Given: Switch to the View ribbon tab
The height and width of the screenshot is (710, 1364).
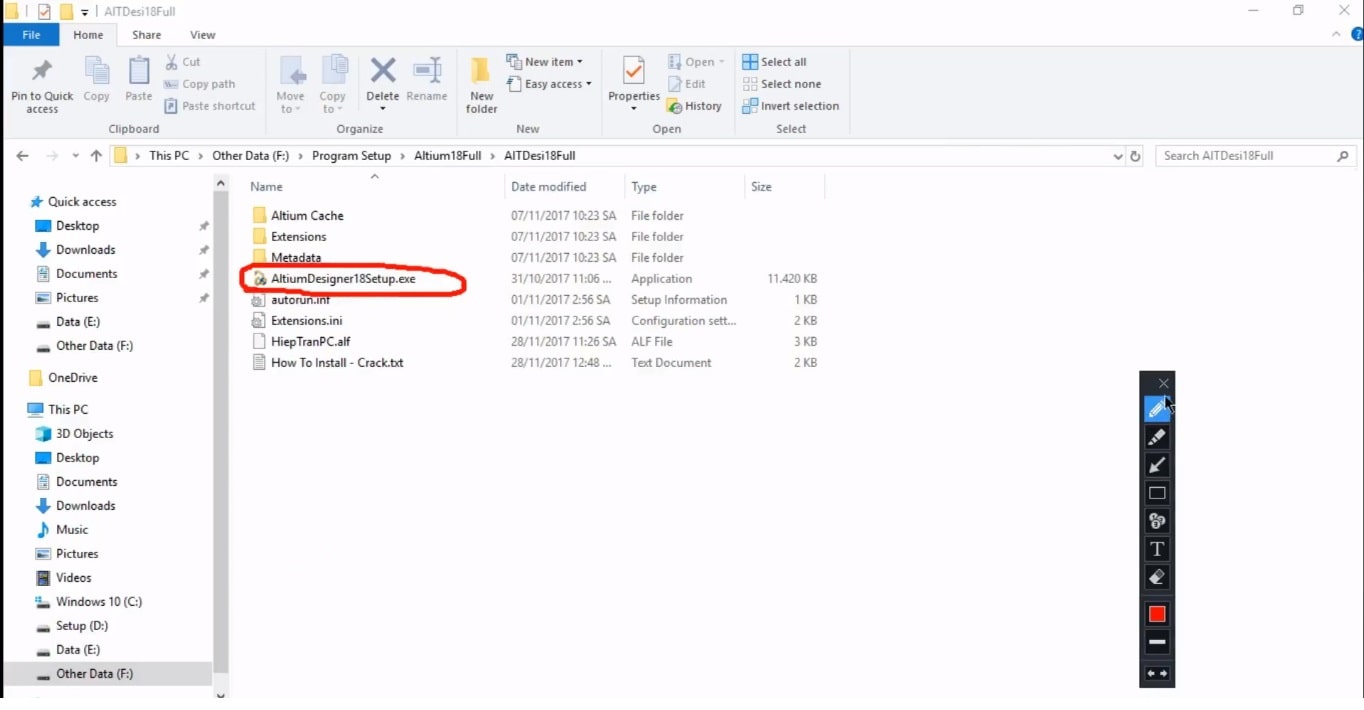Looking at the screenshot, I should pos(202,35).
